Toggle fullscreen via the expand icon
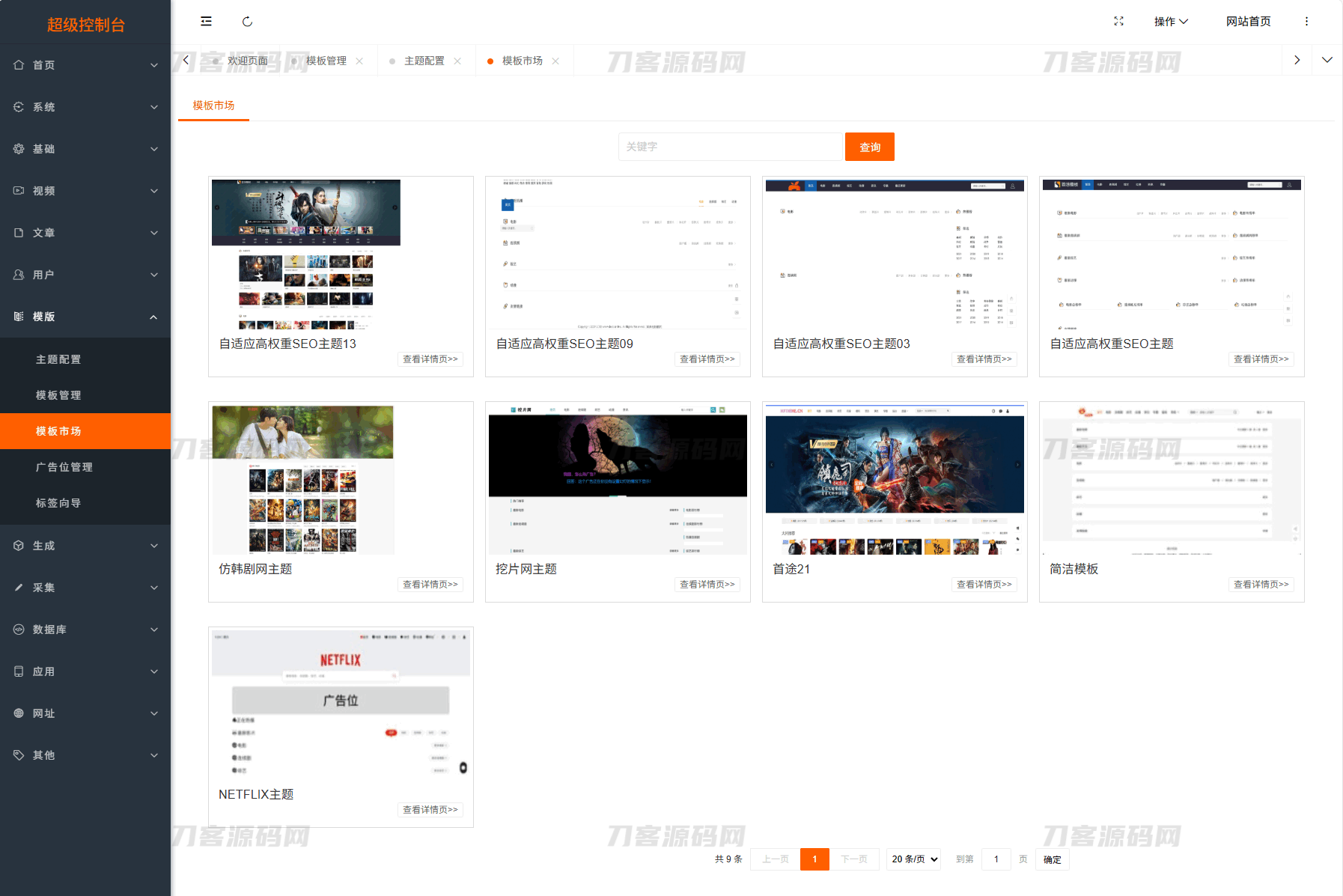The height and width of the screenshot is (896, 1343). pos(1118,22)
